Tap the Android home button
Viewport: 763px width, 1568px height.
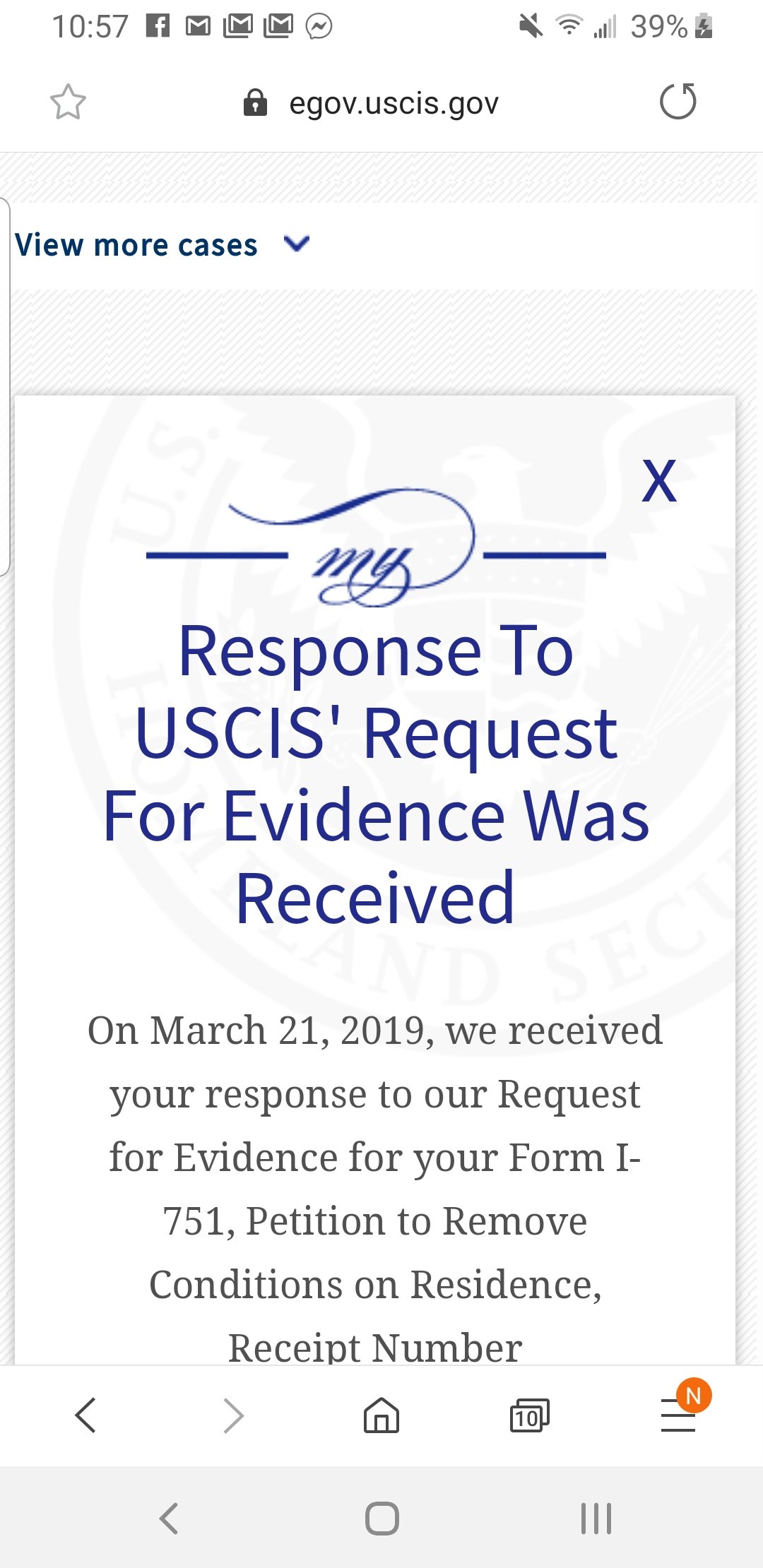click(x=382, y=1518)
